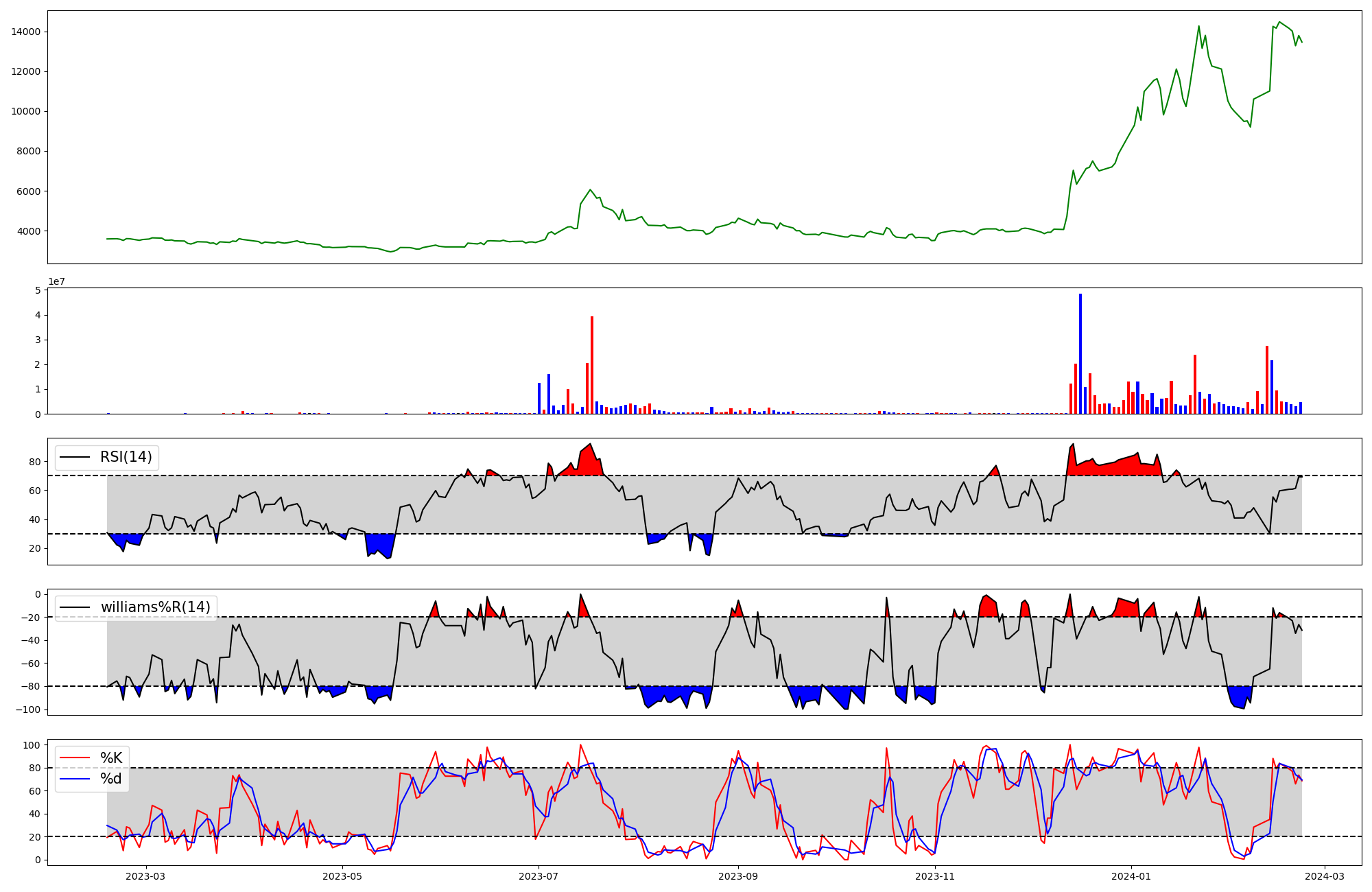The height and width of the screenshot is (892, 1372).
Task: Click the black RSI(14) legend line swatch
Action: (75, 458)
